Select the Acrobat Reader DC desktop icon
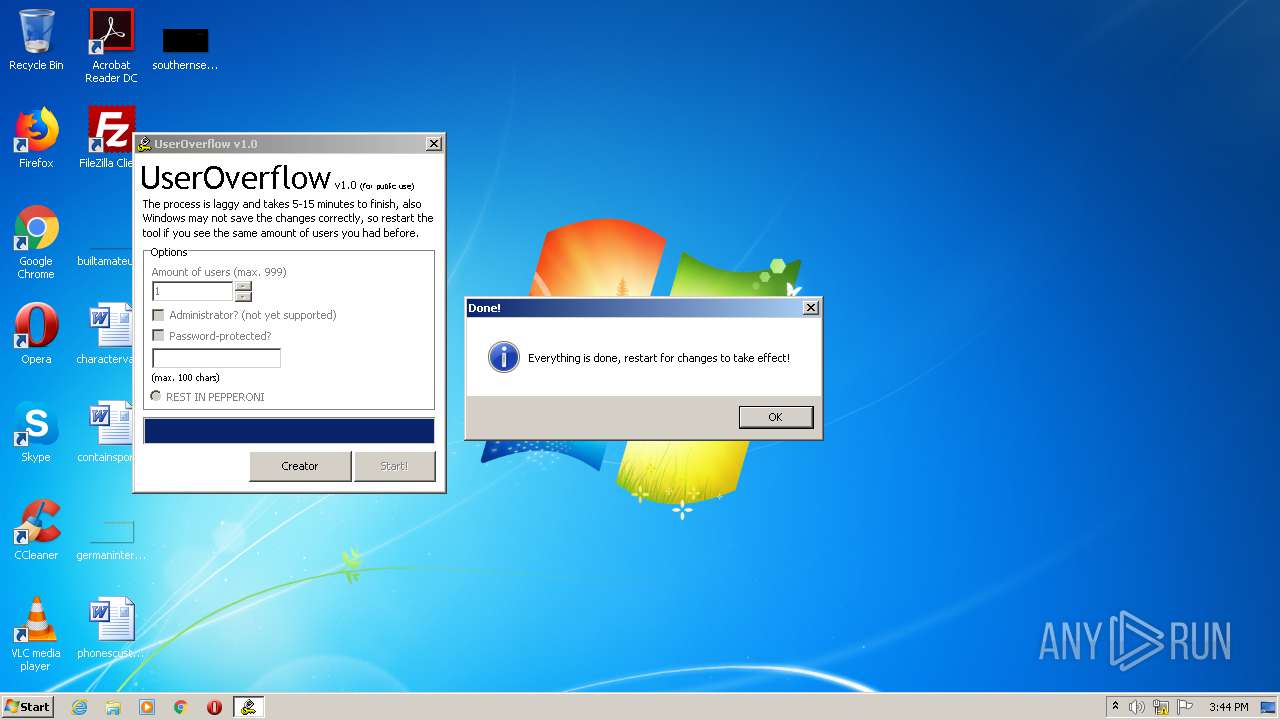This screenshot has height=720, width=1280. tap(111, 46)
